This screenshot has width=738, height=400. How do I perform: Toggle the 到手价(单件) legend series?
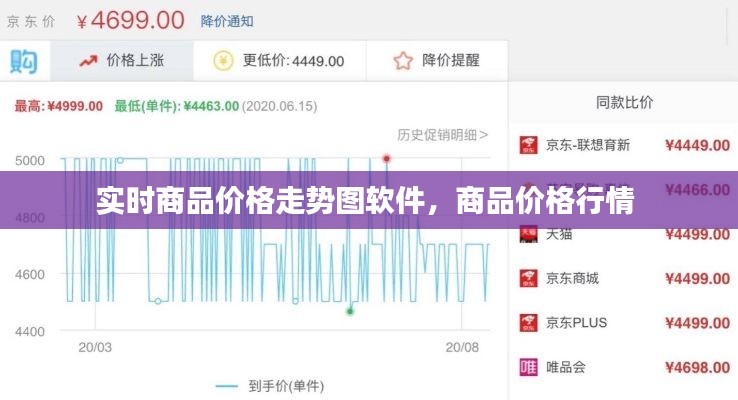(x=268, y=385)
